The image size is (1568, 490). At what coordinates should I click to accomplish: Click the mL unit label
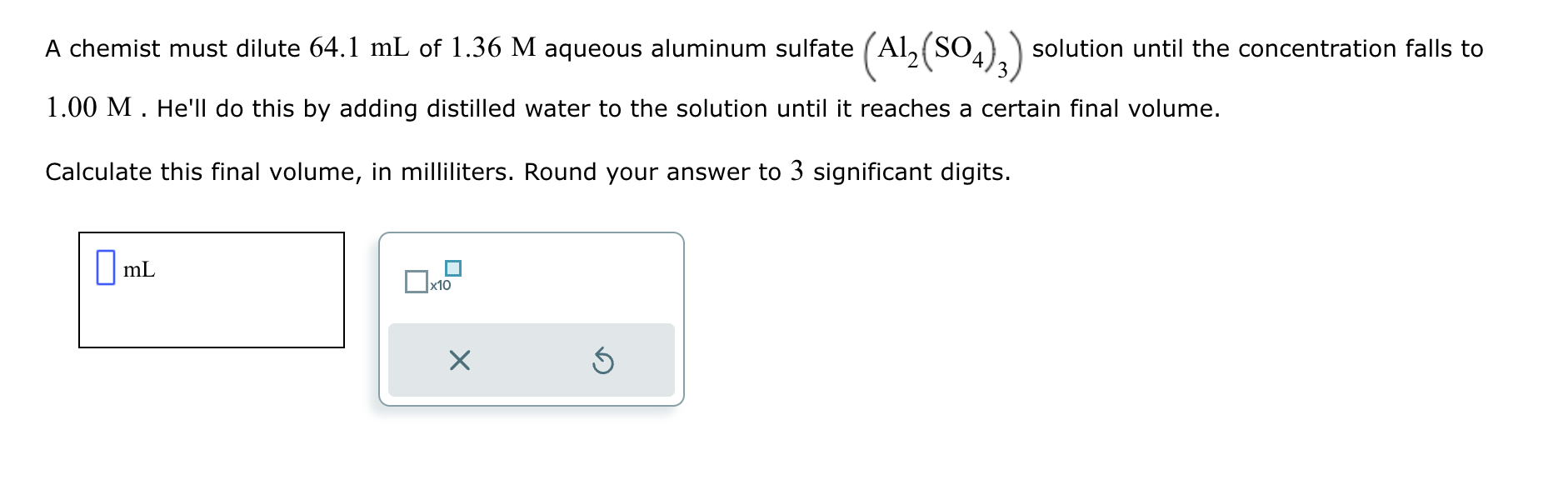138,269
